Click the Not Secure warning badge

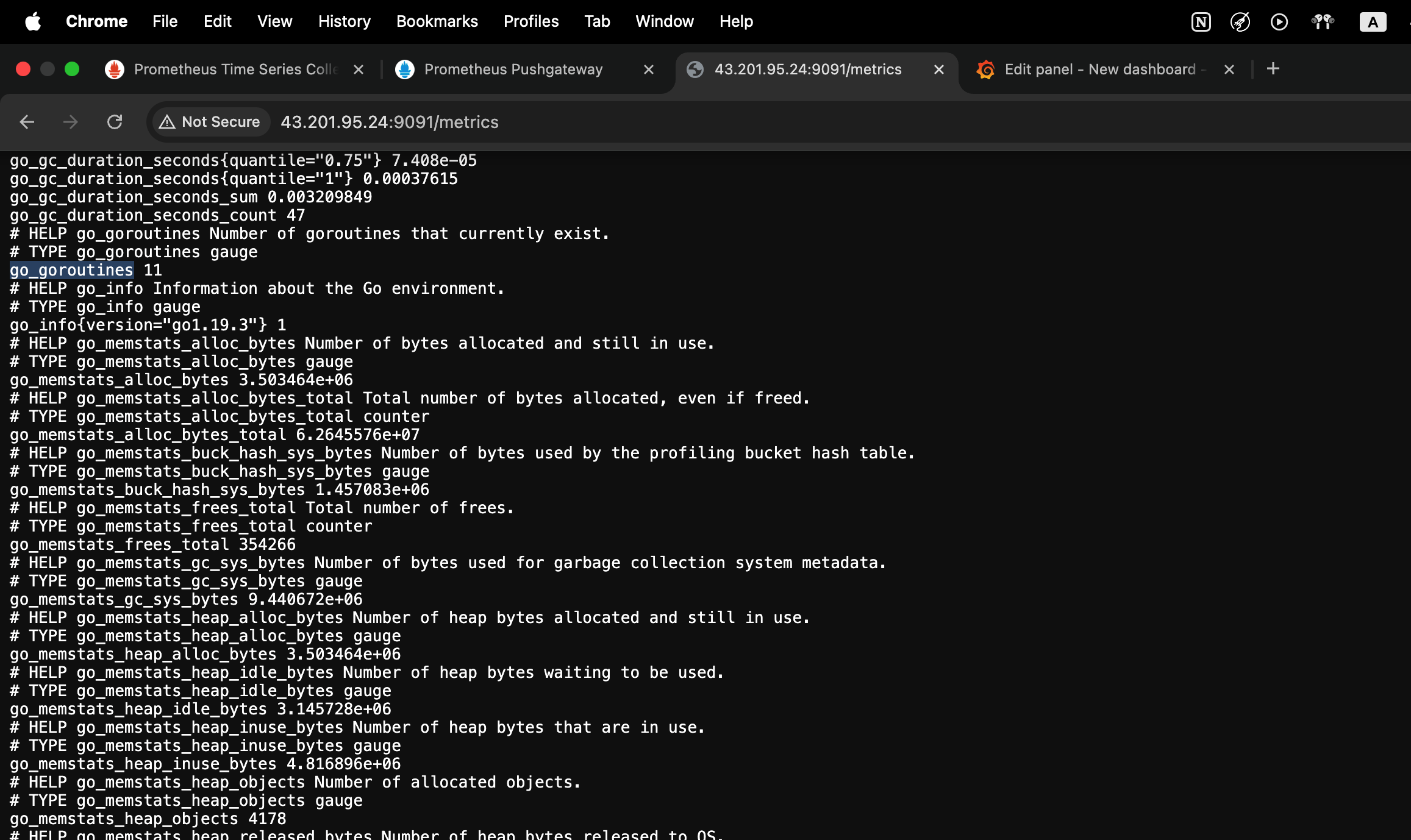coord(210,122)
